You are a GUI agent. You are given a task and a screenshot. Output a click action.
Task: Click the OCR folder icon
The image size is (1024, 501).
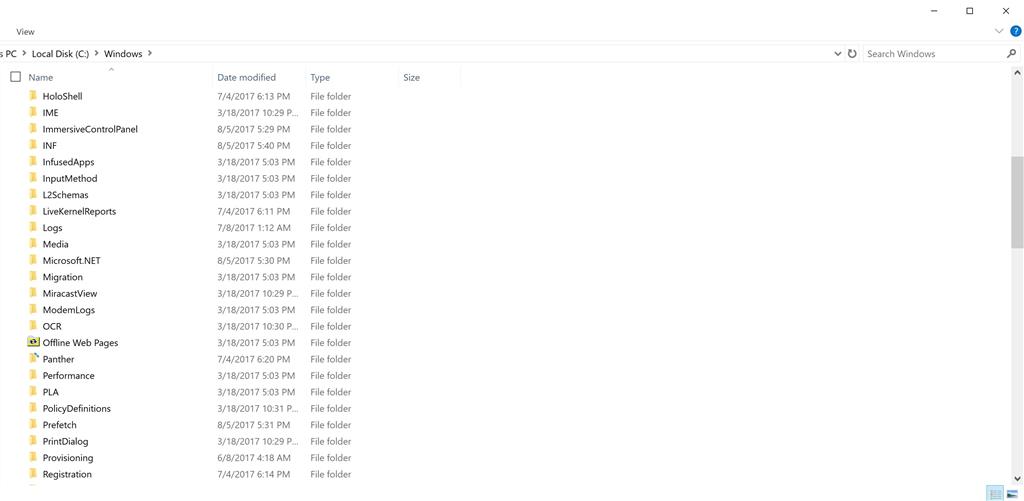pyautogui.click(x=33, y=326)
